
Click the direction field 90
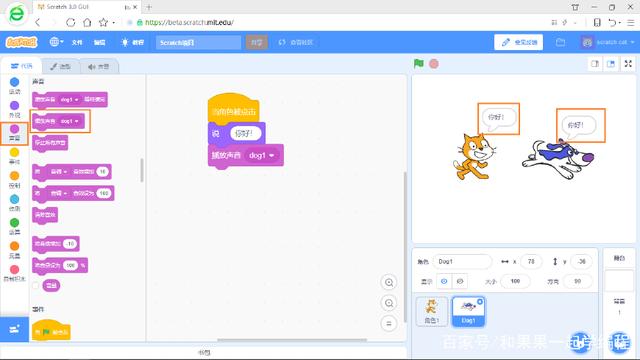point(578,281)
